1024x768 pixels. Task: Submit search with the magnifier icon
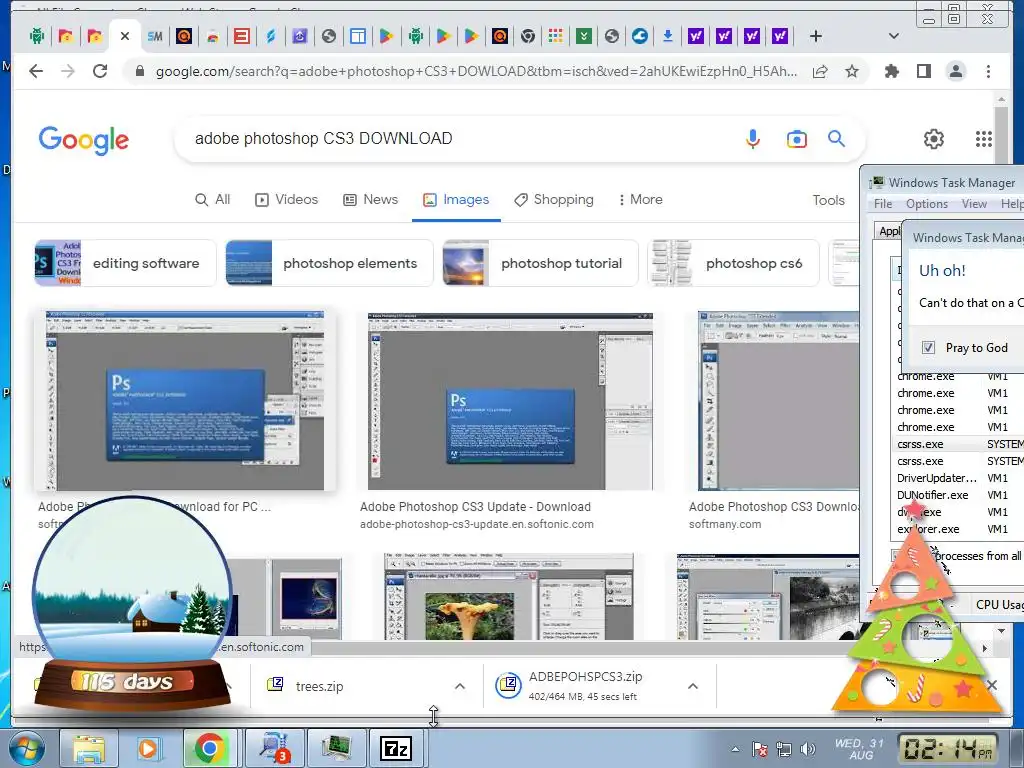837,138
